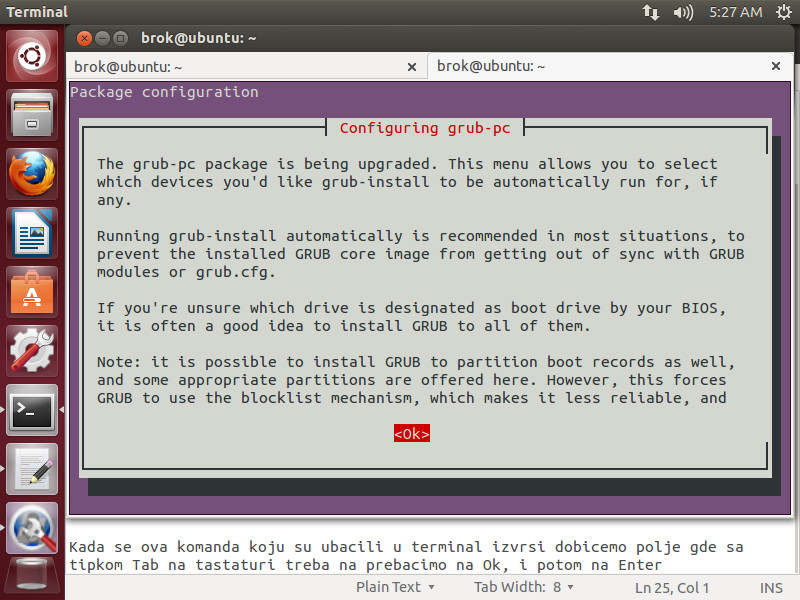Select the <Ok> button in grub-pc dialog
Viewport: 800px width, 600px height.
pos(412,433)
